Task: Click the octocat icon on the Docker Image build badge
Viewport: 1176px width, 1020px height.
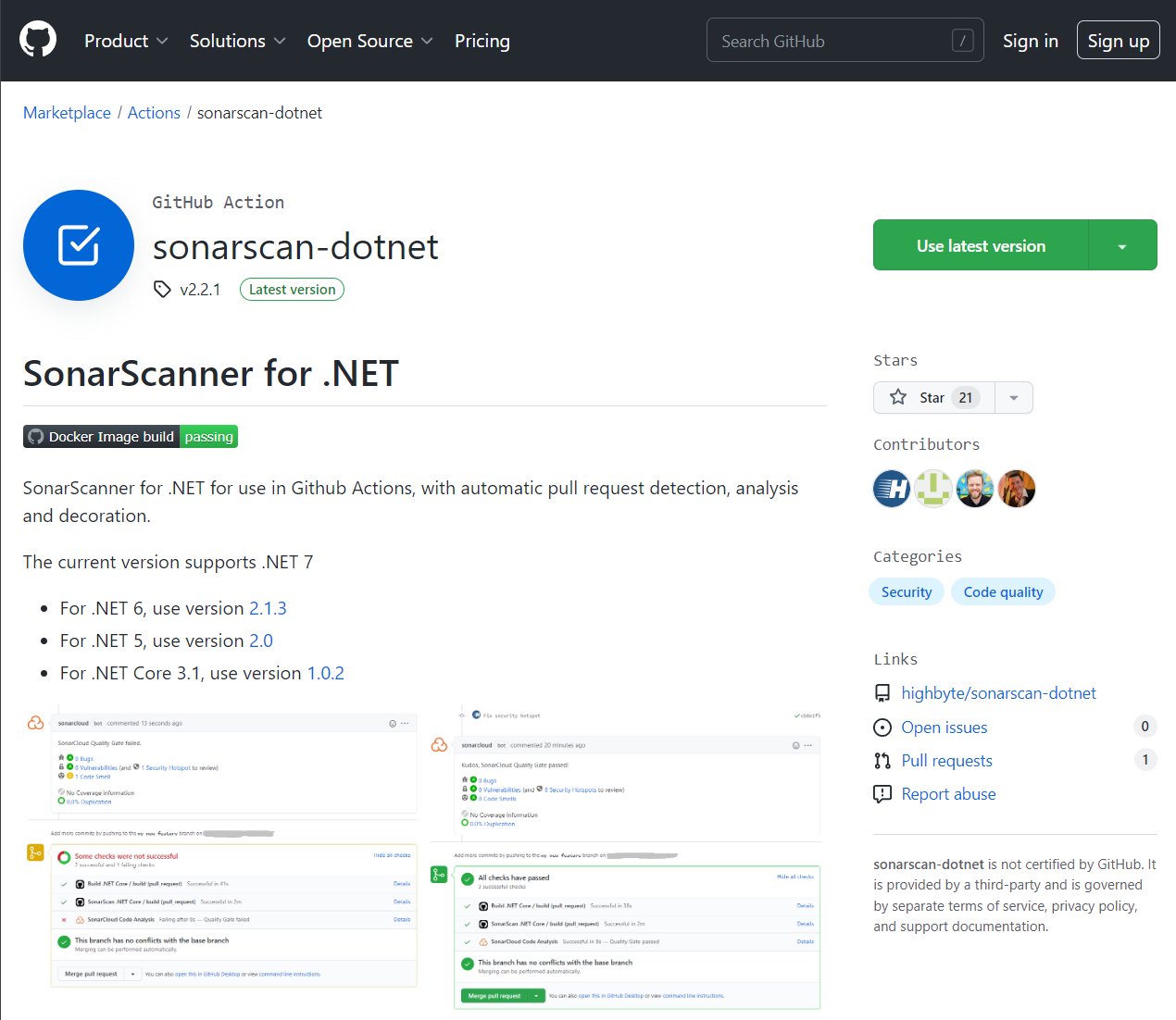Action: click(37, 436)
